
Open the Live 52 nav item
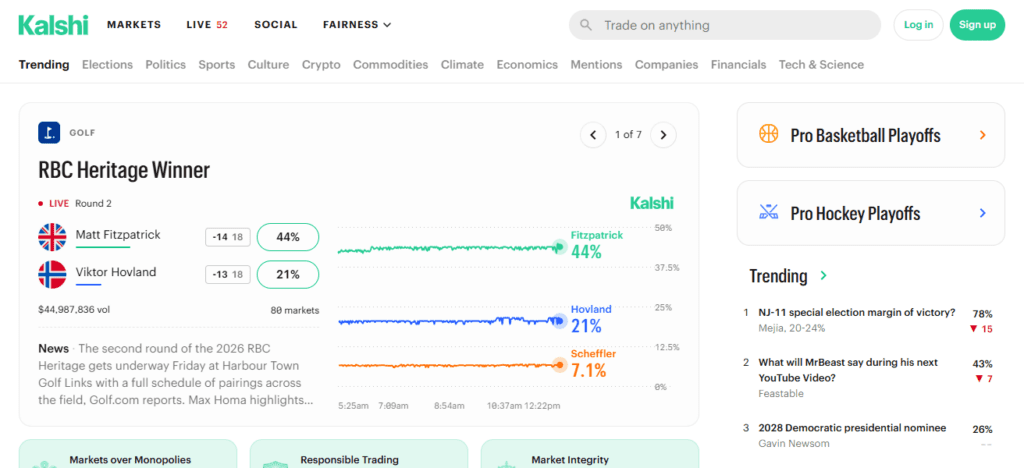click(x=207, y=25)
